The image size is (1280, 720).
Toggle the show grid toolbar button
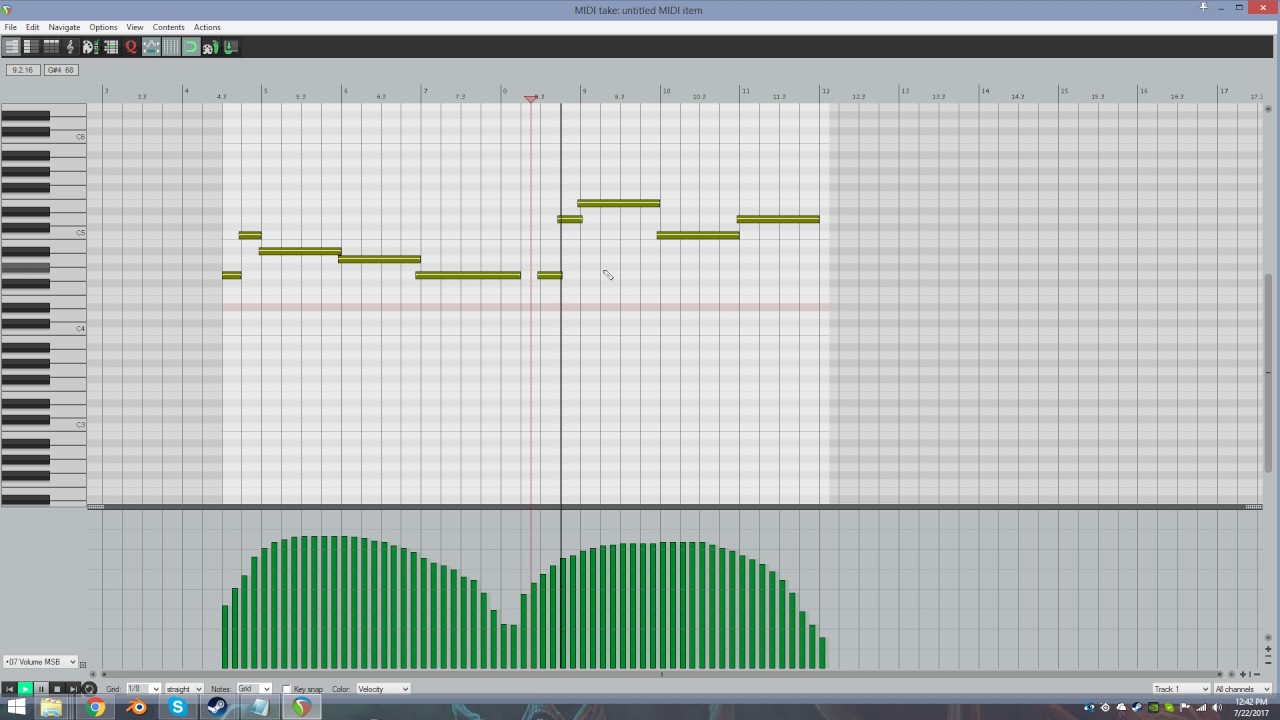pos(171,47)
